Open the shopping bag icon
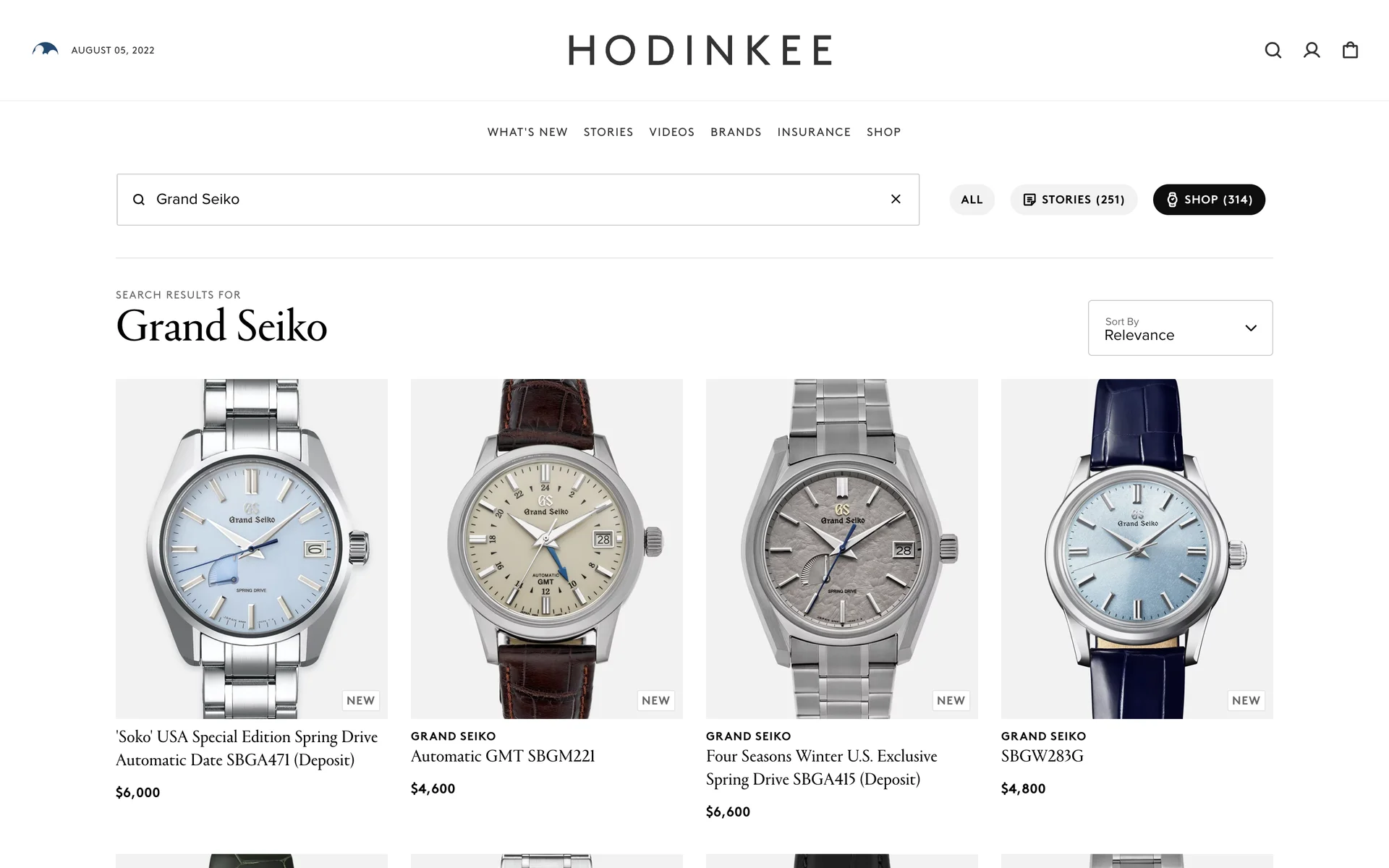The height and width of the screenshot is (868, 1389). point(1350,50)
